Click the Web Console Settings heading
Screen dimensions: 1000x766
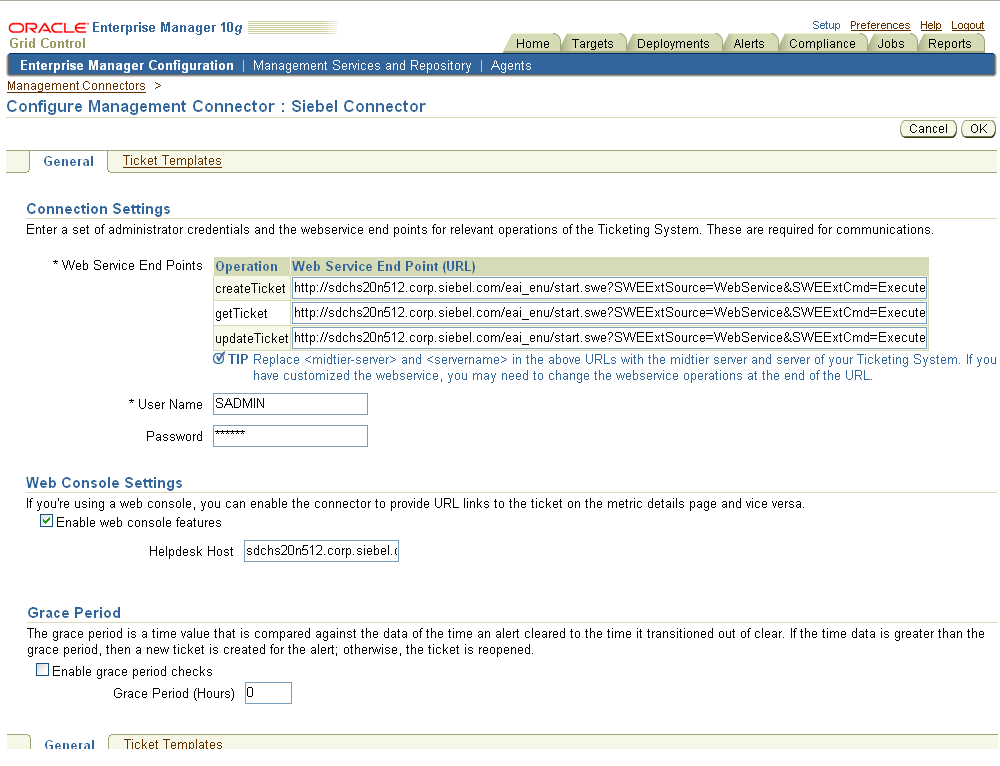pos(104,483)
